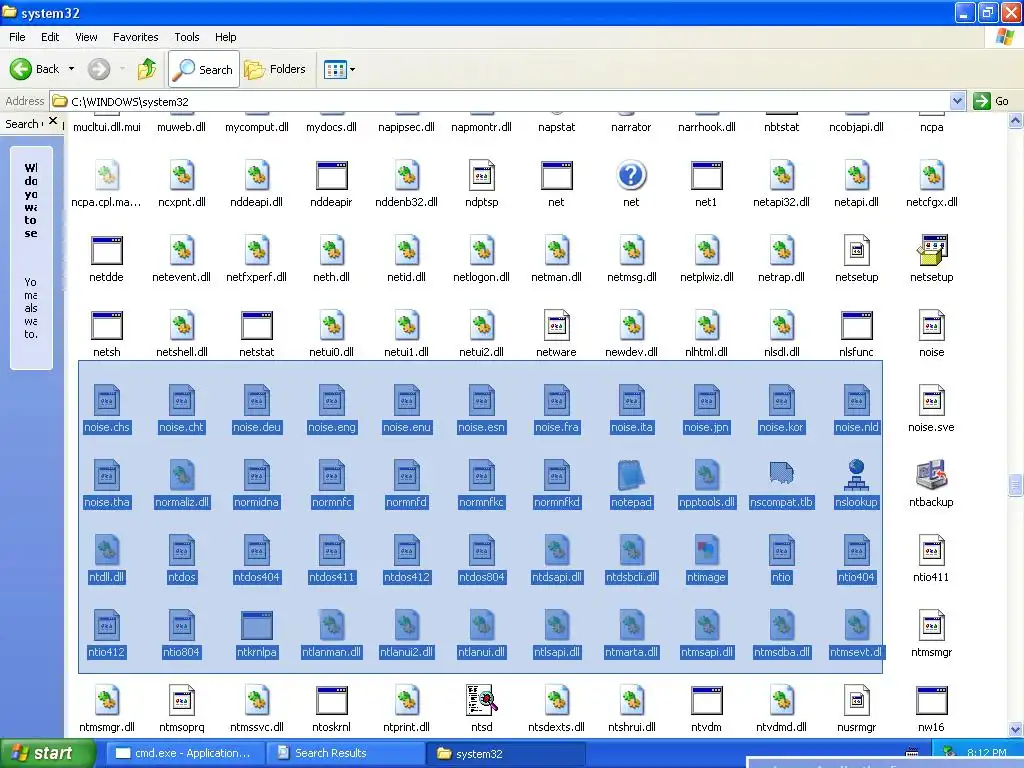
Task: Click the netsetup wizard program icon
Action: point(932,250)
